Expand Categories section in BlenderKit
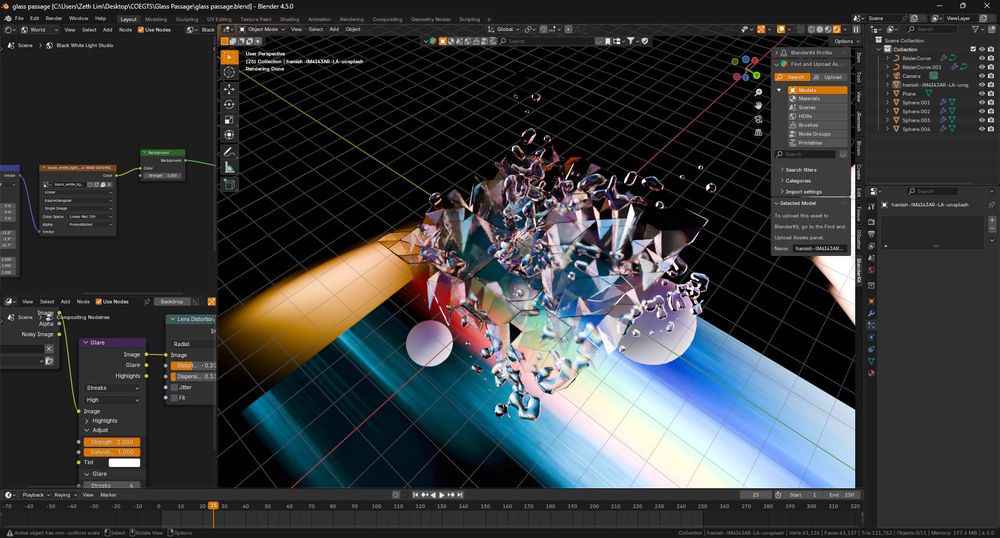This screenshot has height=538, width=1000. (x=798, y=180)
